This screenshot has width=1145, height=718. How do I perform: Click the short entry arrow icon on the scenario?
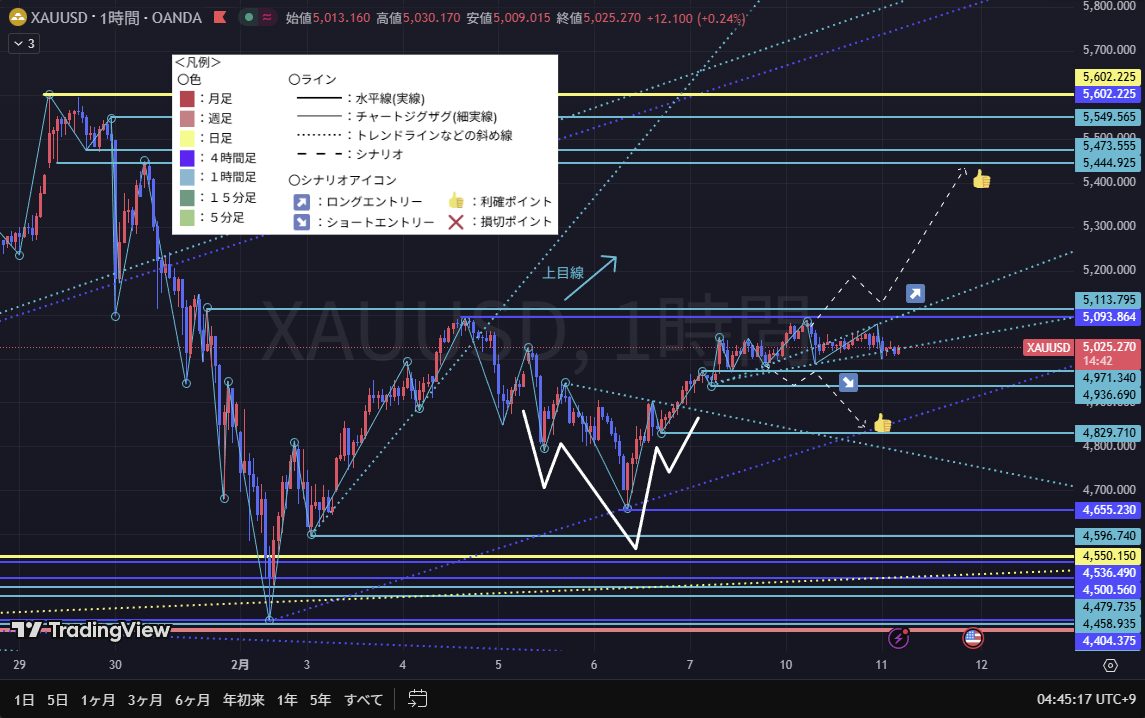(848, 382)
